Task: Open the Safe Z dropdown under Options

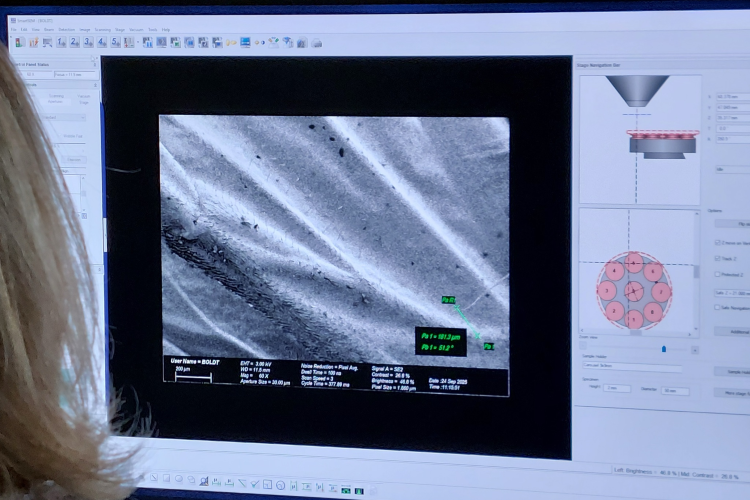Action: point(728,291)
